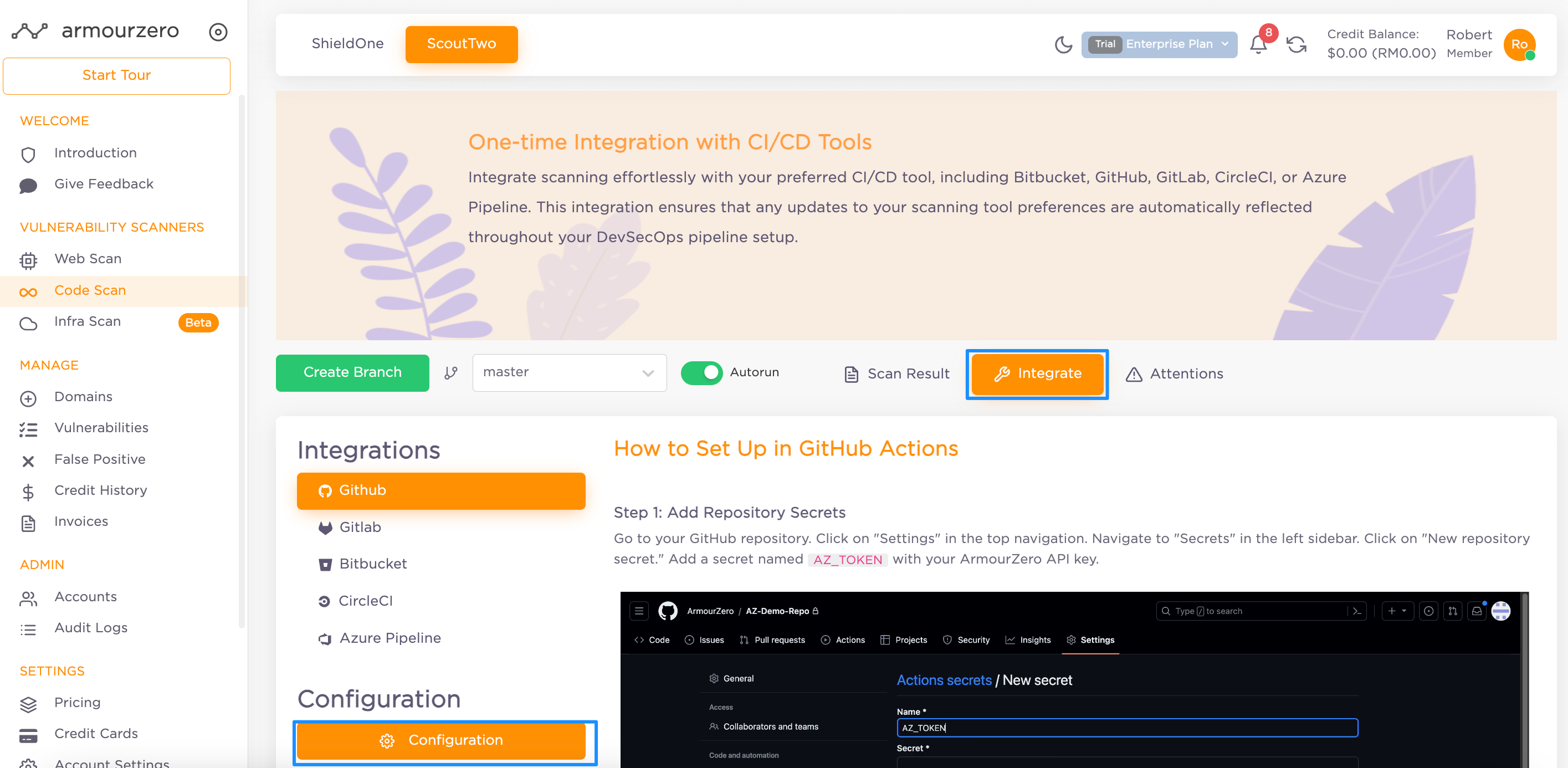The image size is (1568, 768).
Task: Click the GitHub Actions setup screenshot
Action: pyautogui.click(x=1074, y=680)
